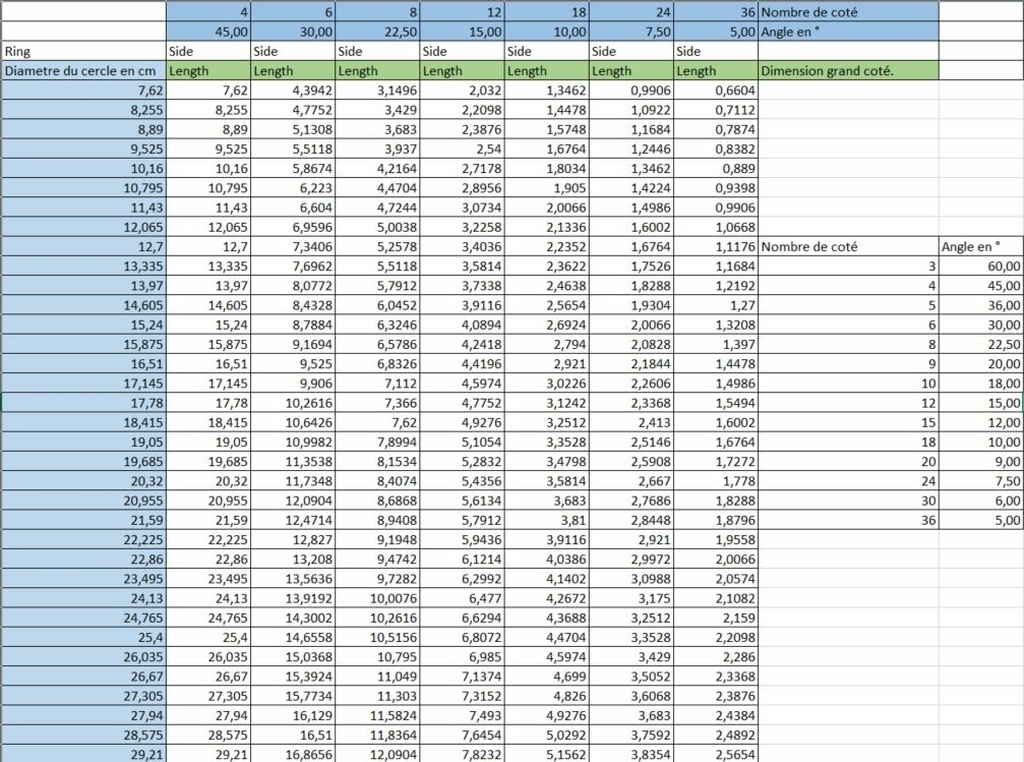The image size is (1024, 762).
Task: Select the cell with value 1,27
Action: [716, 305]
